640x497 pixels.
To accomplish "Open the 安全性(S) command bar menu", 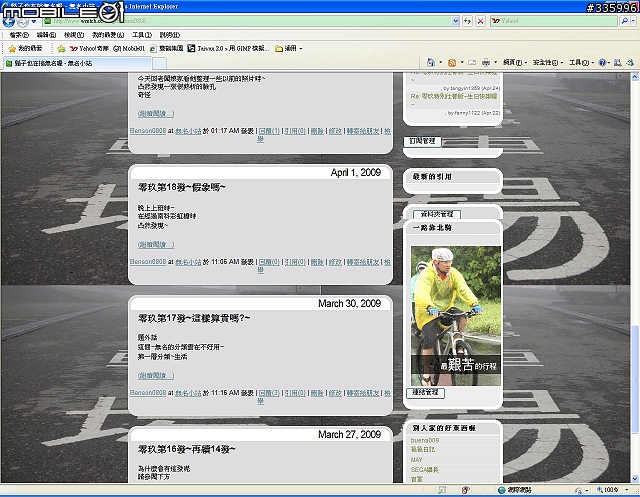I will [548, 62].
